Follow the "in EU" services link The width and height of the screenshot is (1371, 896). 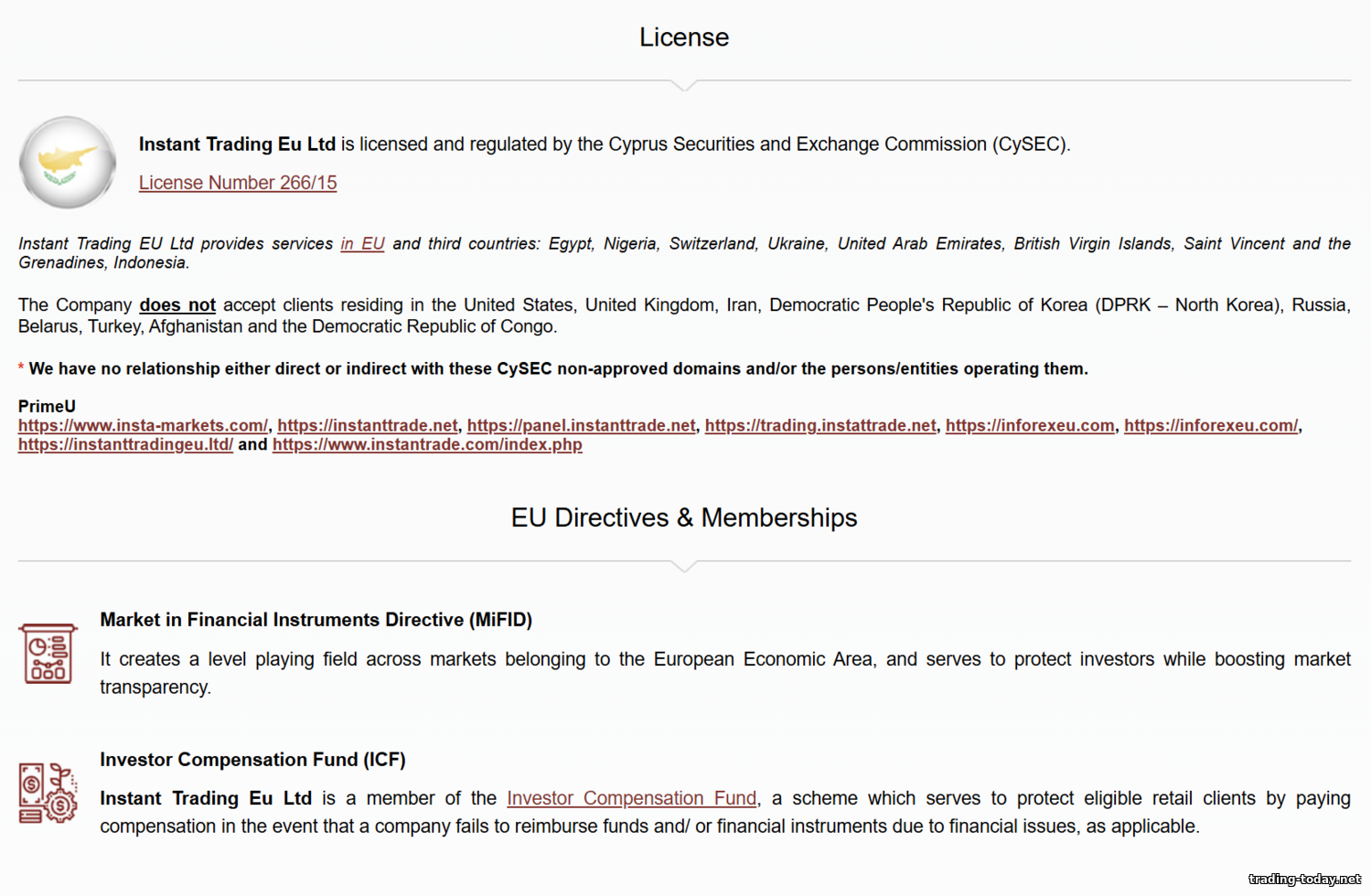[x=362, y=244]
